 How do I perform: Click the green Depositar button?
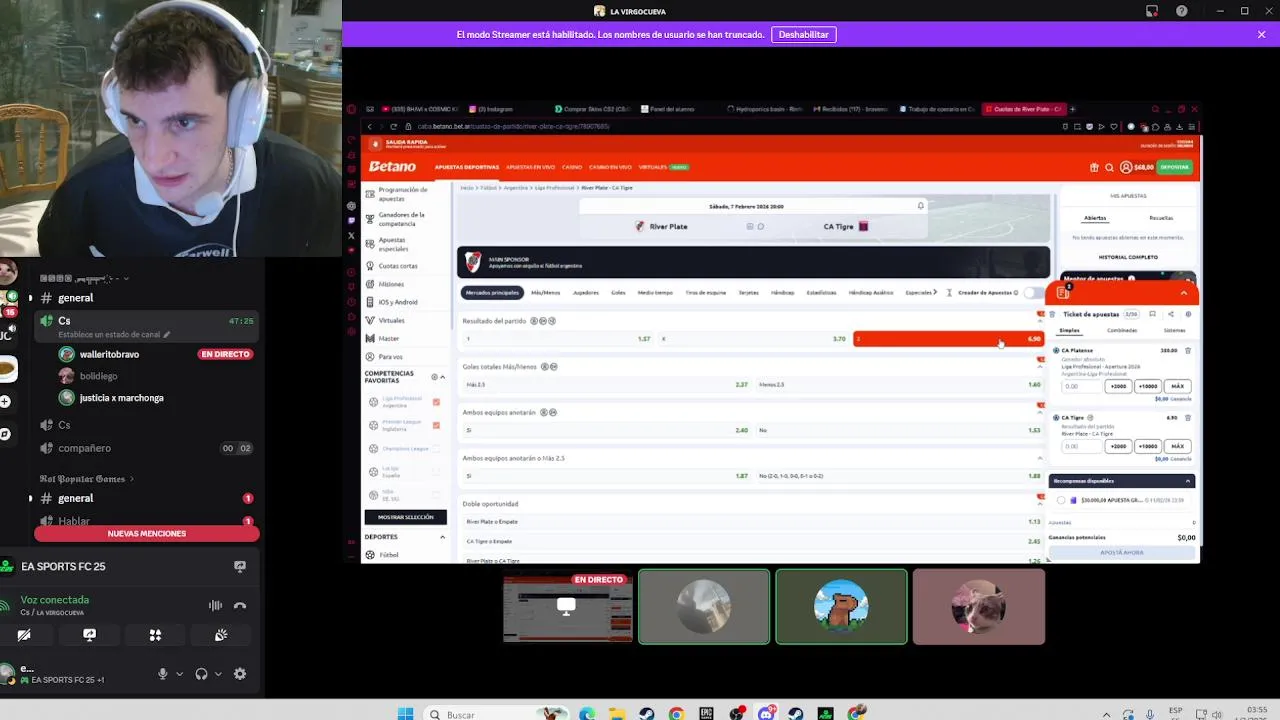coord(1175,167)
